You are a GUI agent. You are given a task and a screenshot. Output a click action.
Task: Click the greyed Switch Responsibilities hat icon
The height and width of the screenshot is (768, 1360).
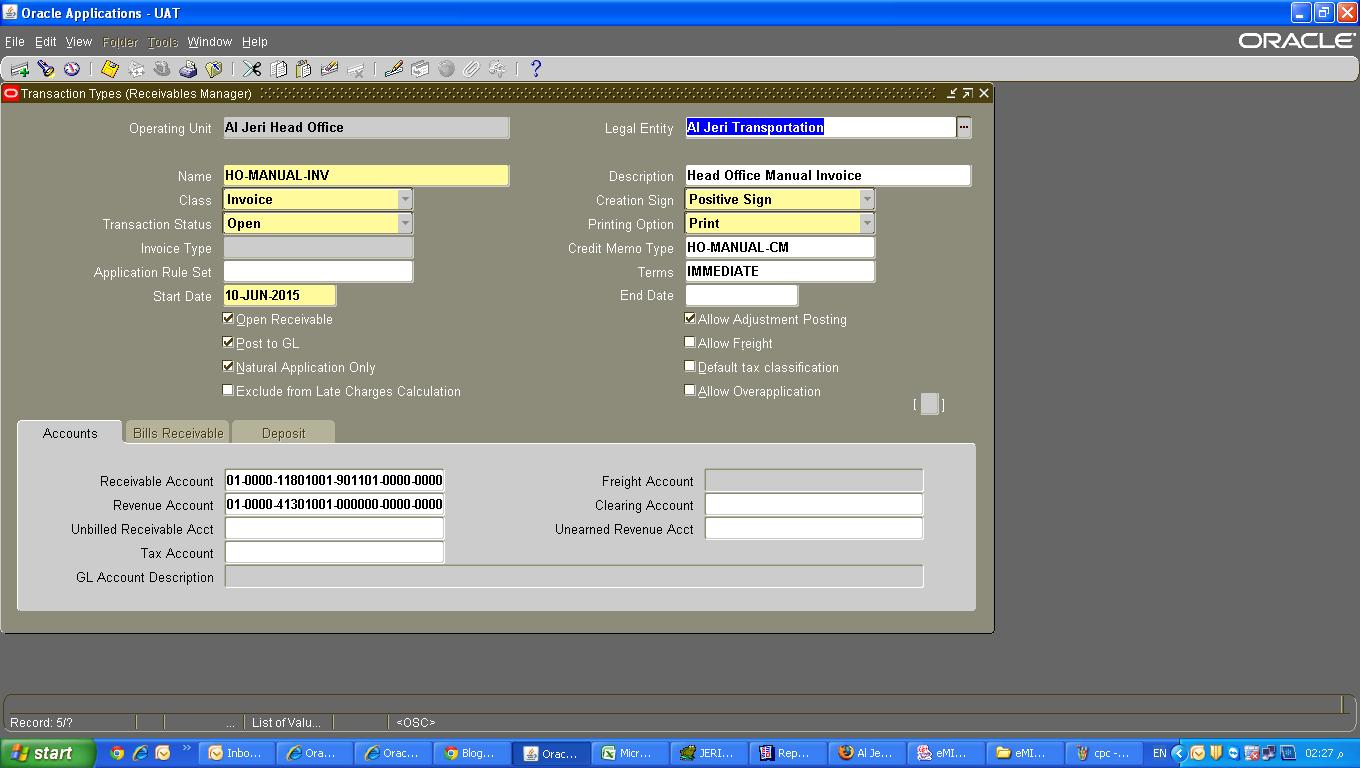pos(162,69)
